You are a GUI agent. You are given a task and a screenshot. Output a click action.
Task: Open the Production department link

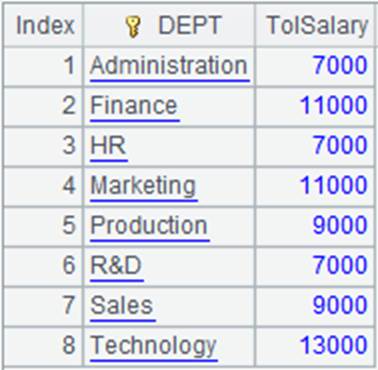click(149, 226)
